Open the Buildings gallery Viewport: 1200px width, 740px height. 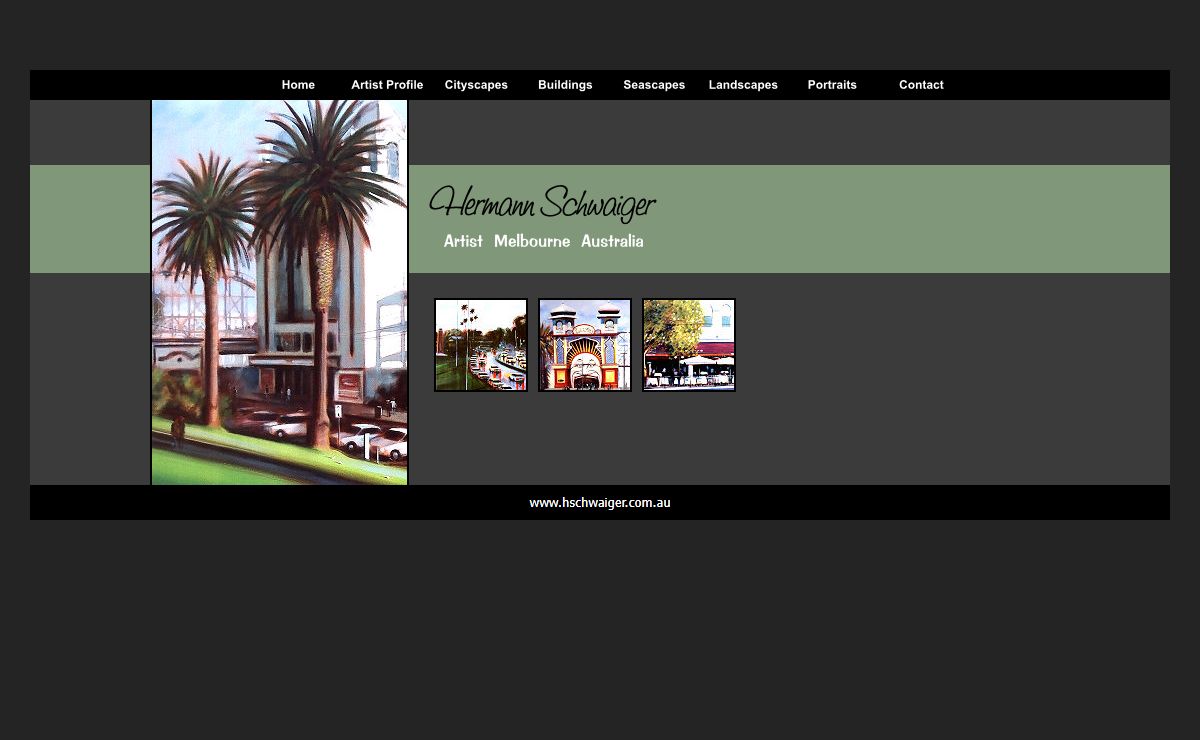pos(565,85)
